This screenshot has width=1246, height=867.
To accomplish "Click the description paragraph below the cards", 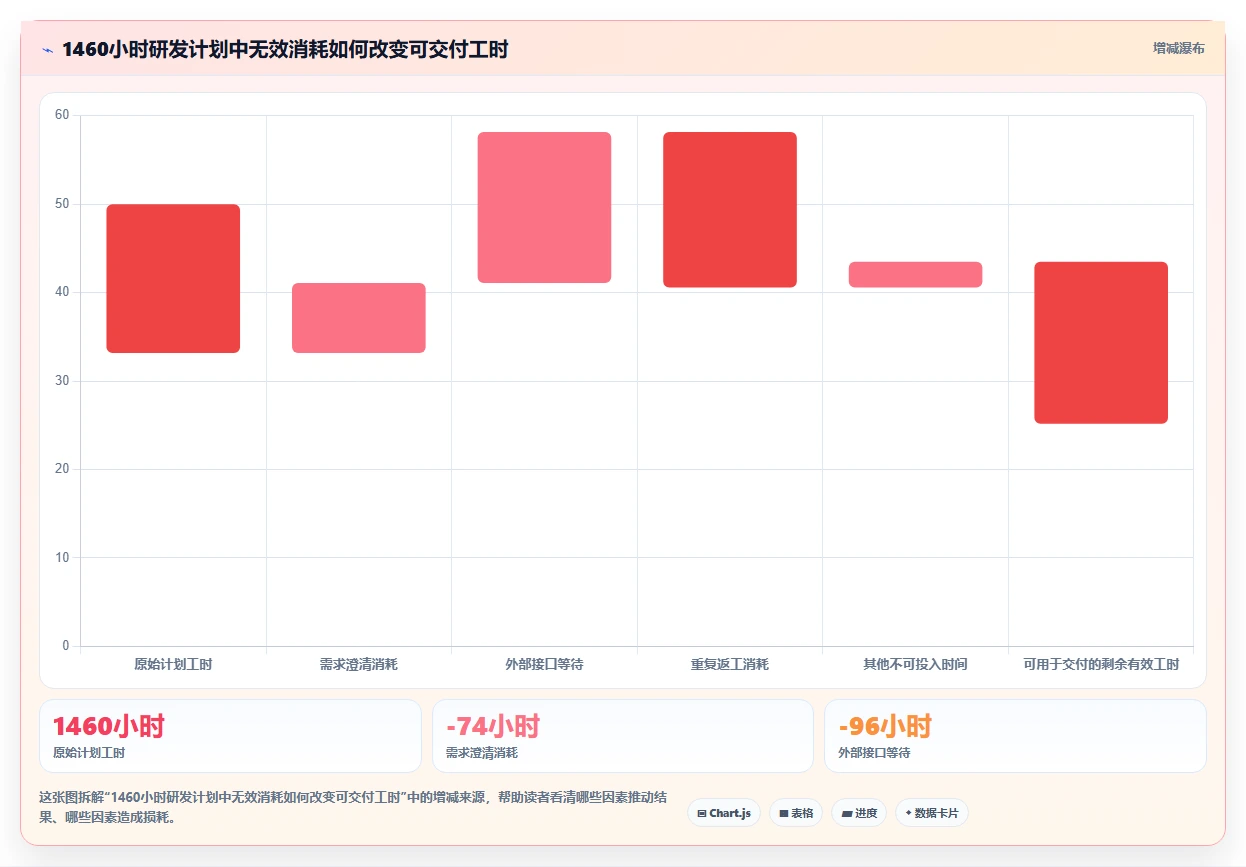I will [x=356, y=807].
